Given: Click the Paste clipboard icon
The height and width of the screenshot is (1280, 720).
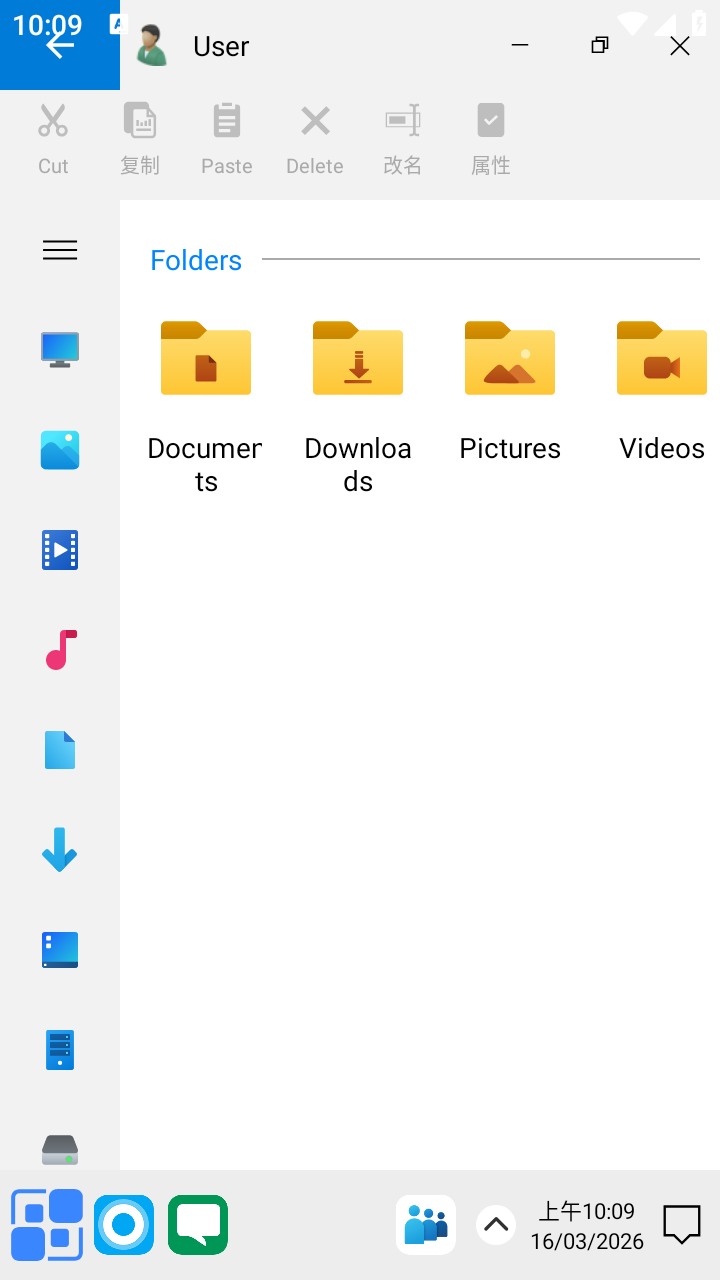Looking at the screenshot, I should point(227,121).
